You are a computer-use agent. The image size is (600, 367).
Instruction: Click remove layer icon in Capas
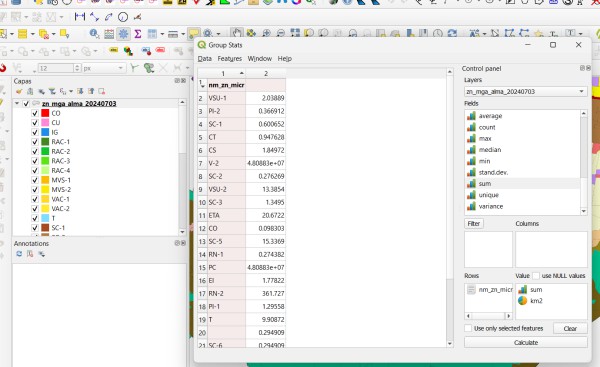coord(101,91)
